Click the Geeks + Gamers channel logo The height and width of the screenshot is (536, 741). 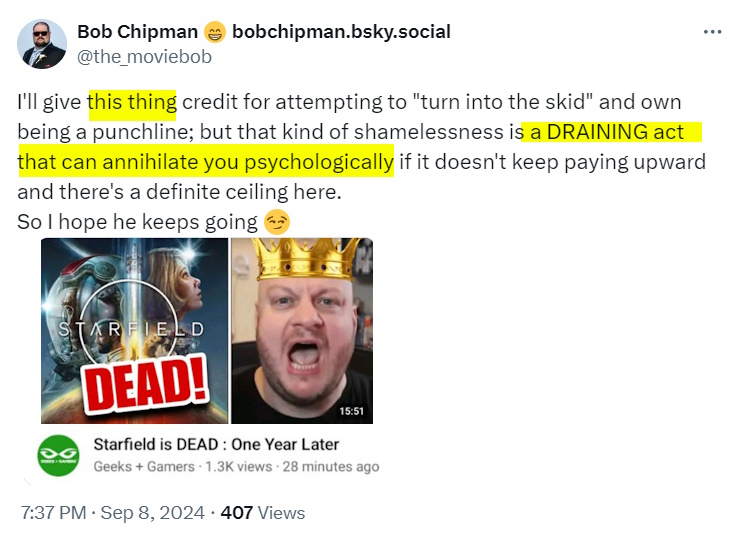point(59,455)
